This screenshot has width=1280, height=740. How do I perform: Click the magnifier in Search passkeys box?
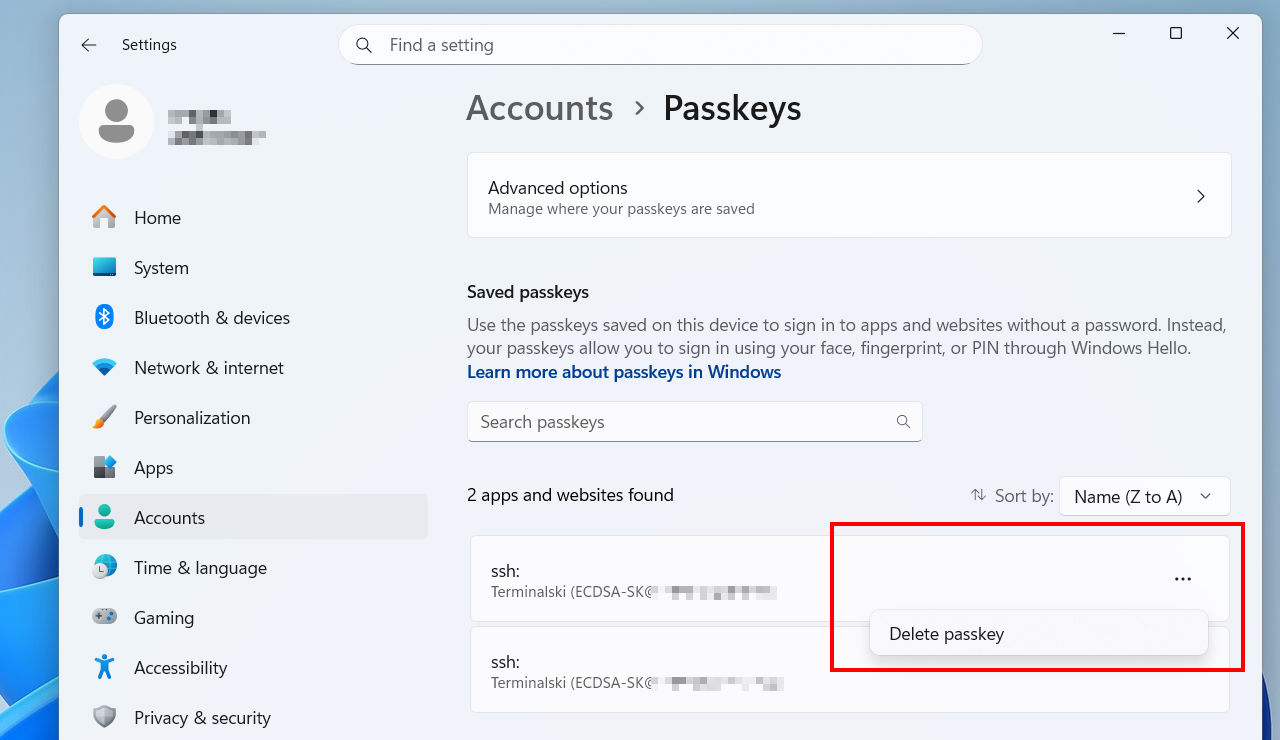(903, 422)
